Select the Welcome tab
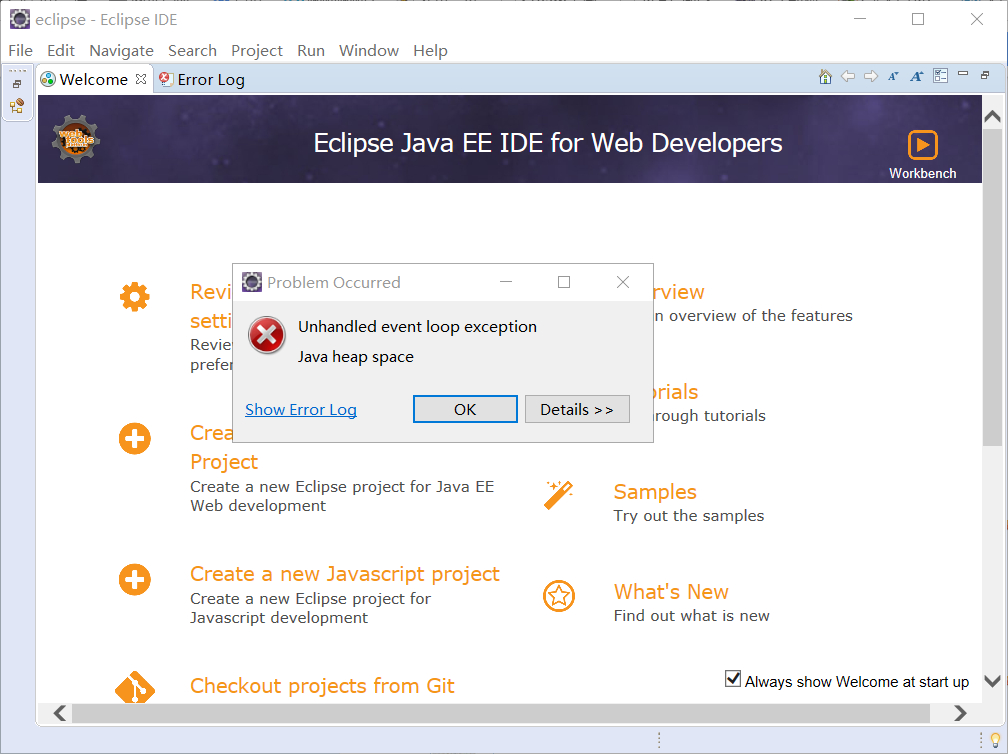Screen dimensions: 1008x754 (x=94, y=79)
